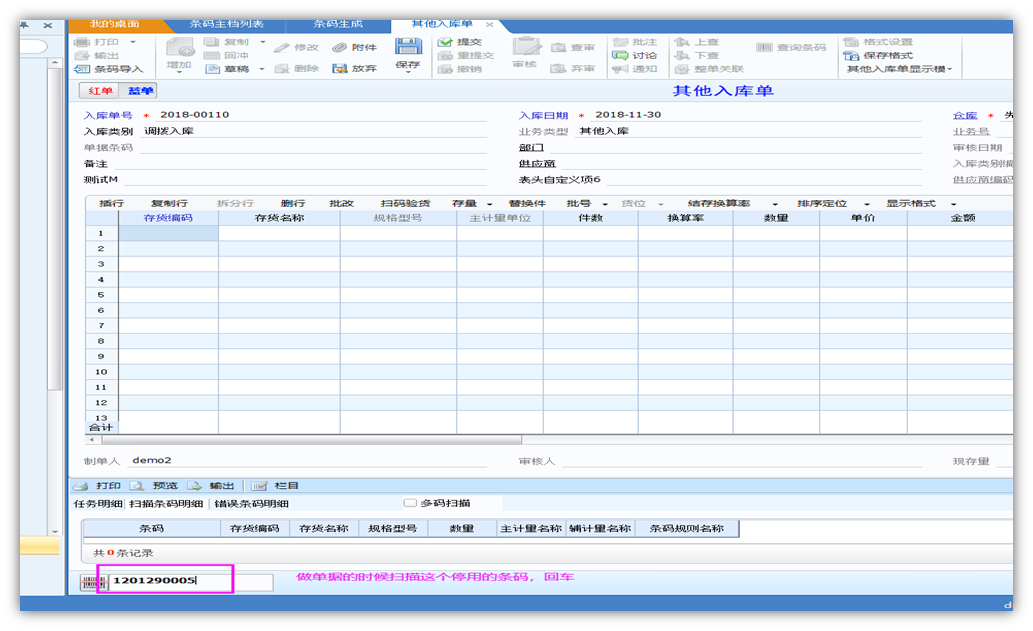Click the 上查 trace-up icon
This screenshot has height=631, width=1033.
click(683, 42)
